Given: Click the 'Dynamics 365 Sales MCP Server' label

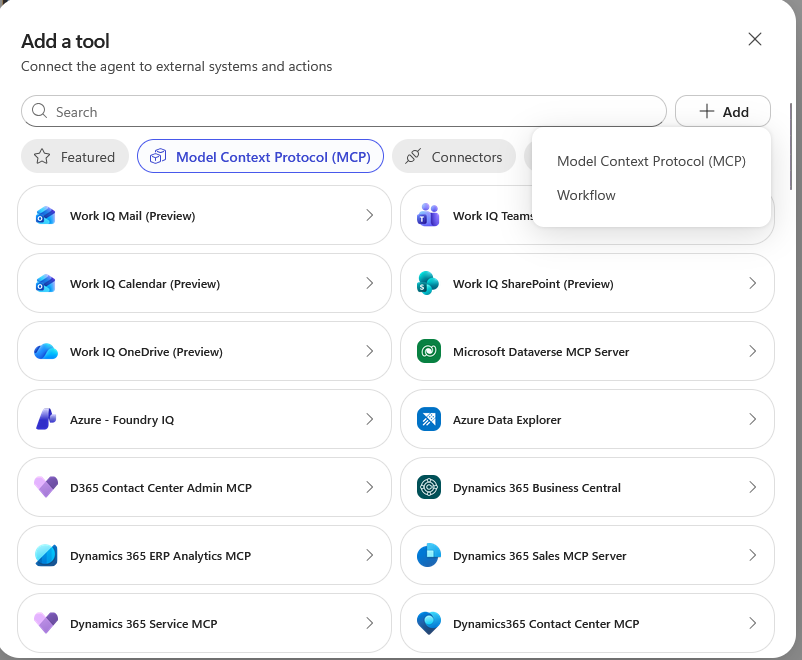Looking at the screenshot, I should pyautogui.click(x=540, y=556).
